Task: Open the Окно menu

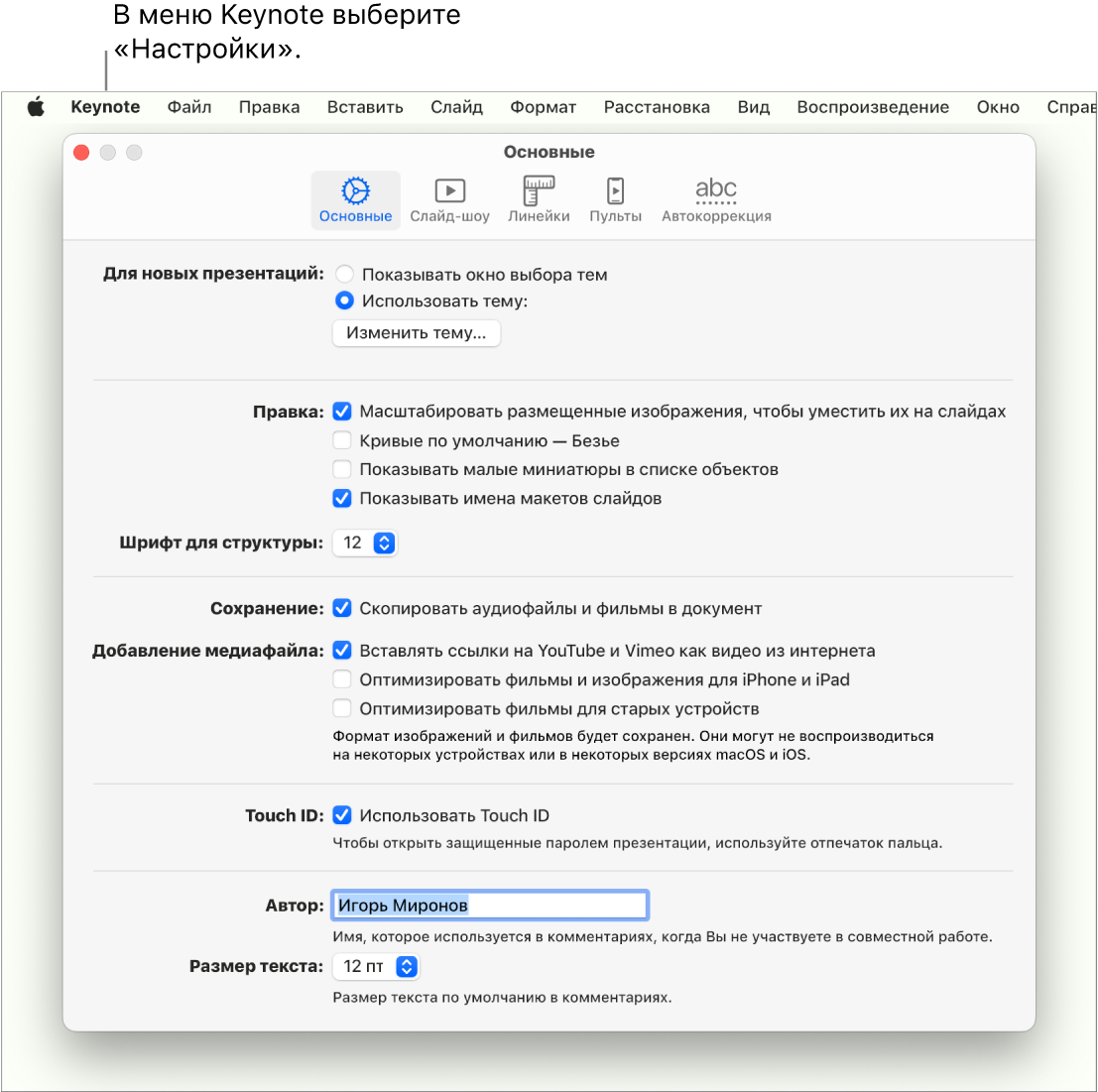Action: (998, 107)
